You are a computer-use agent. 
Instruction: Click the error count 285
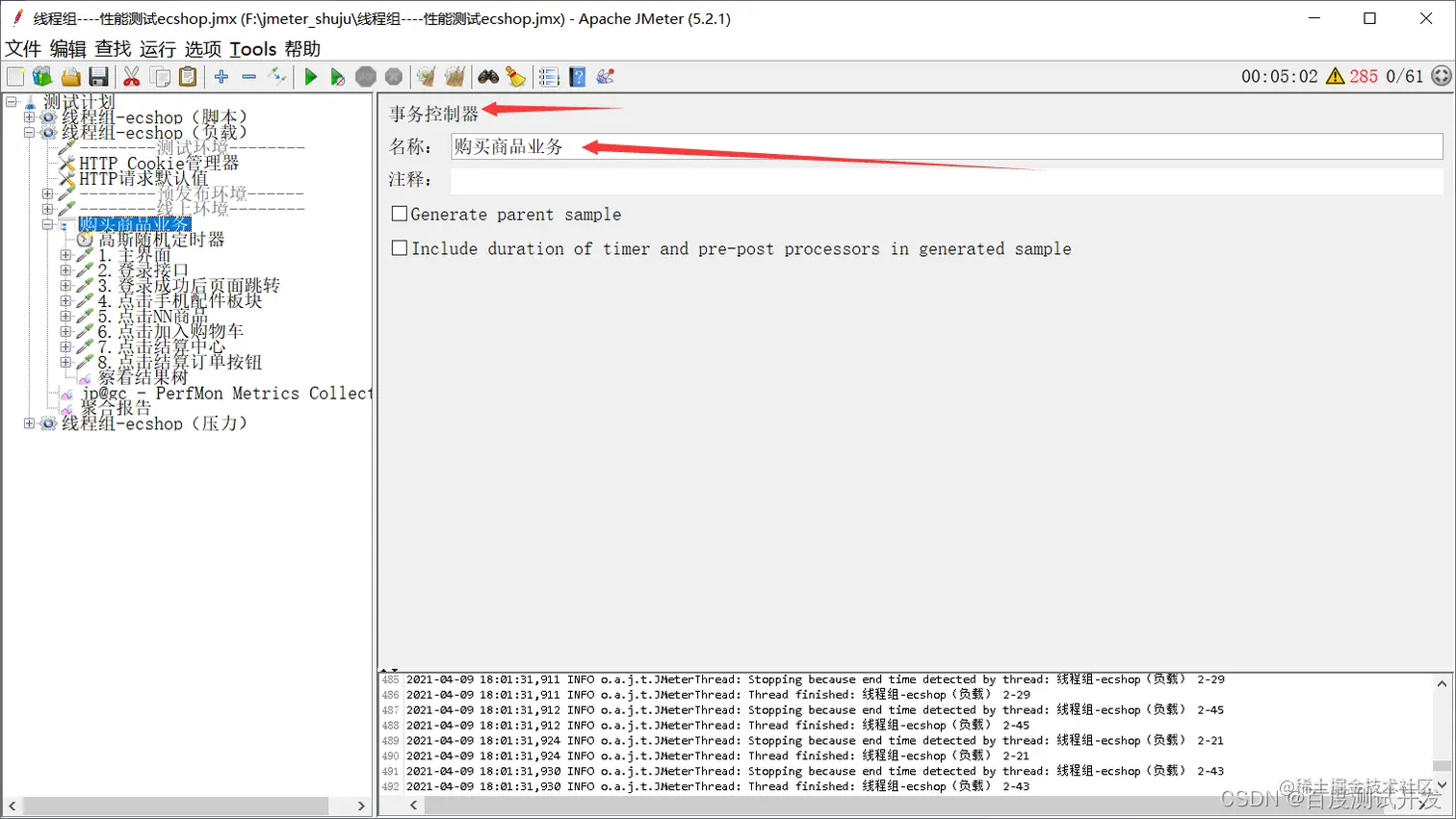coord(1364,76)
